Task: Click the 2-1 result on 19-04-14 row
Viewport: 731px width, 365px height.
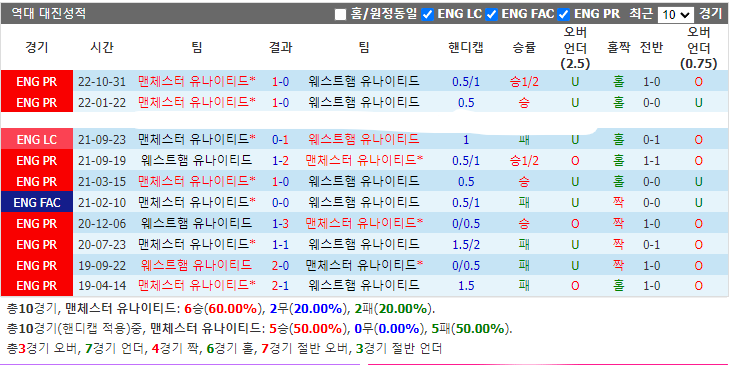Action: [280, 285]
